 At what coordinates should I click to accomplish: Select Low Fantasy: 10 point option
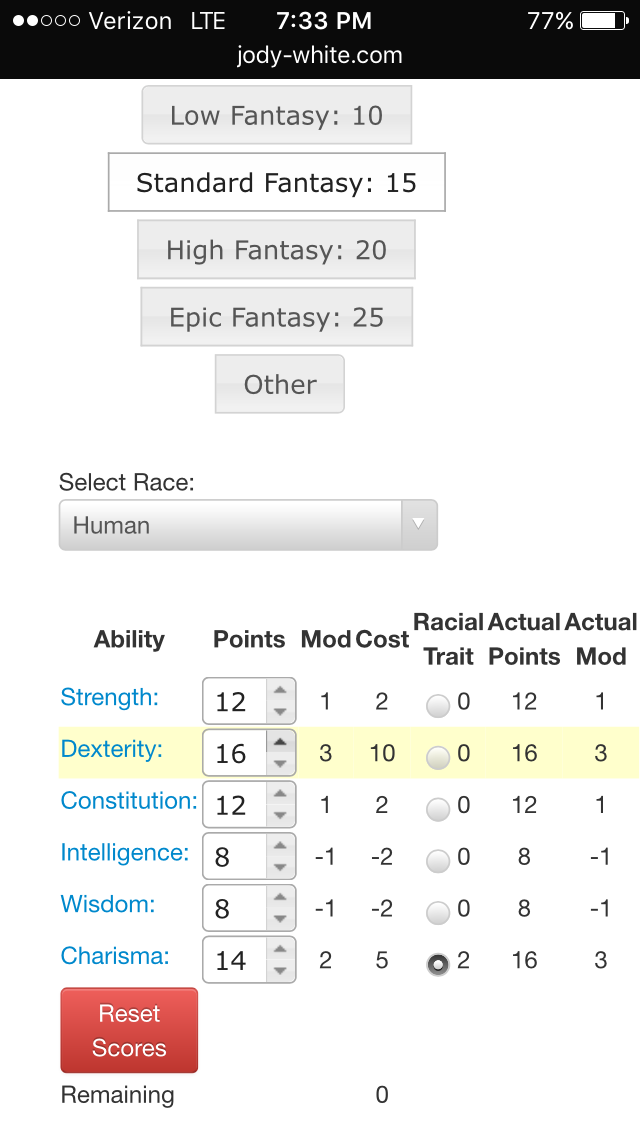pyautogui.click(x=276, y=116)
